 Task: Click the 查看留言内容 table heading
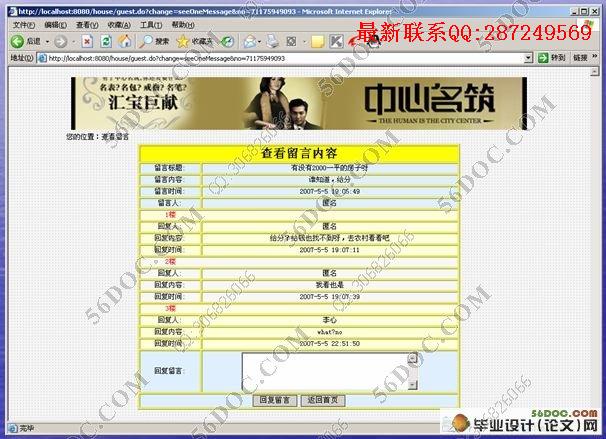(x=299, y=153)
